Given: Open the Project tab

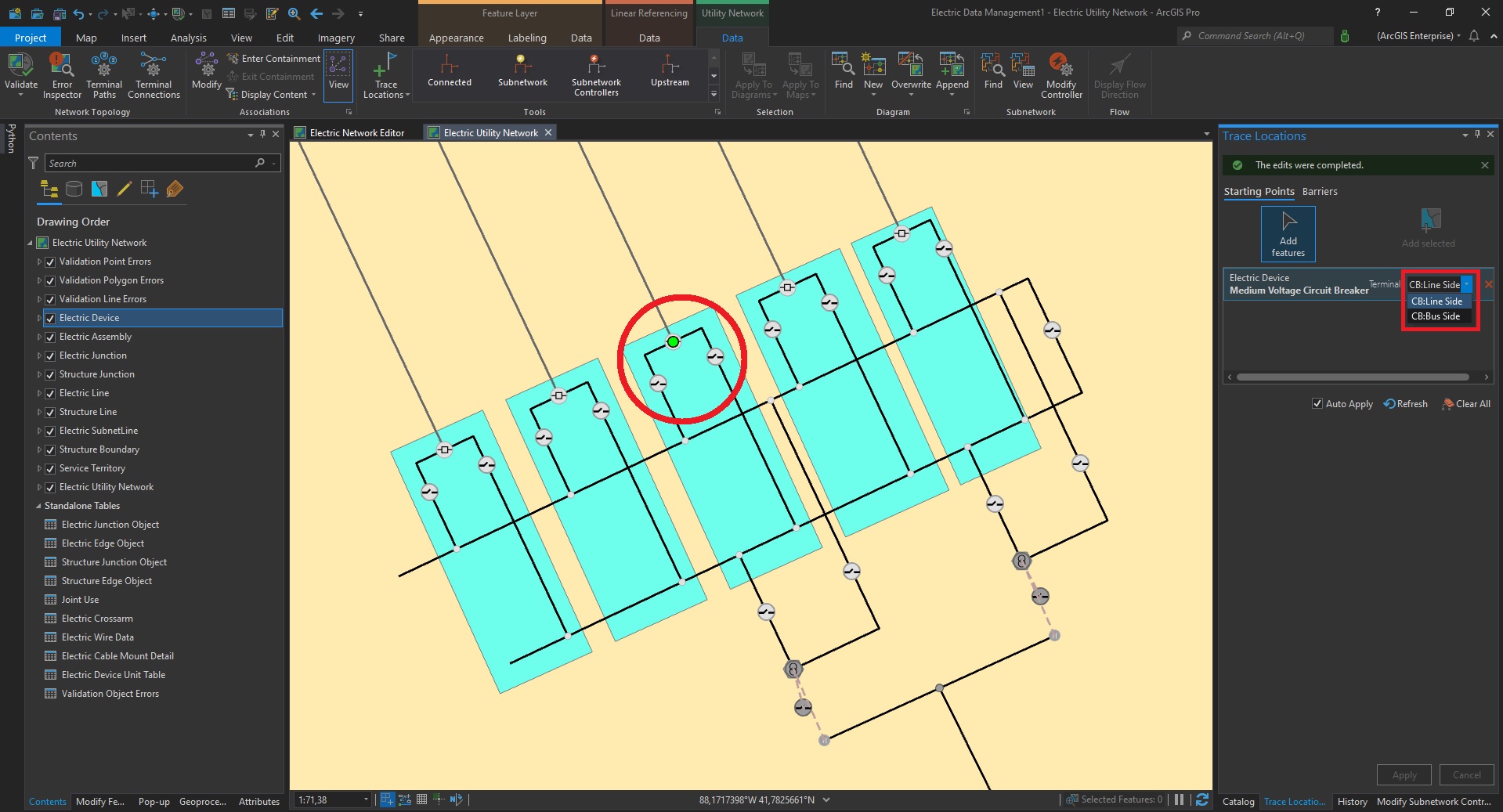Looking at the screenshot, I should (x=31, y=38).
